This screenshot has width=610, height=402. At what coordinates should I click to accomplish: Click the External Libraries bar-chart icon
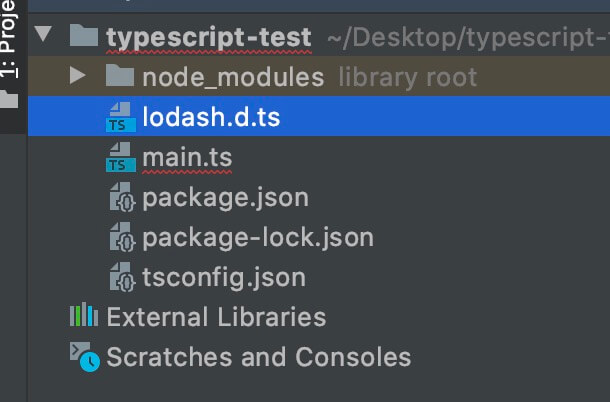pyautogui.click(x=83, y=317)
